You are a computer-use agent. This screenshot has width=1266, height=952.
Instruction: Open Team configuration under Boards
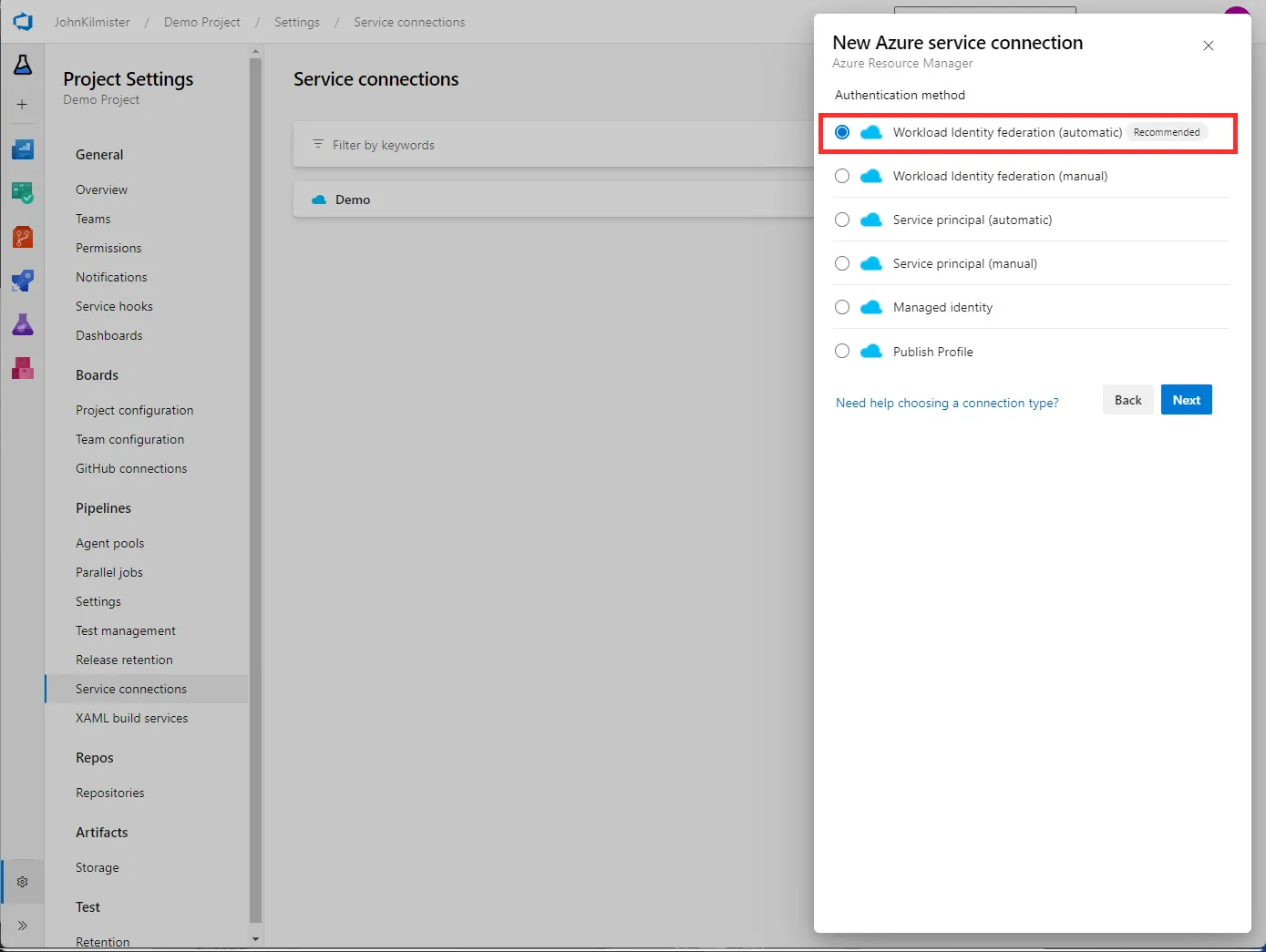coord(129,439)
